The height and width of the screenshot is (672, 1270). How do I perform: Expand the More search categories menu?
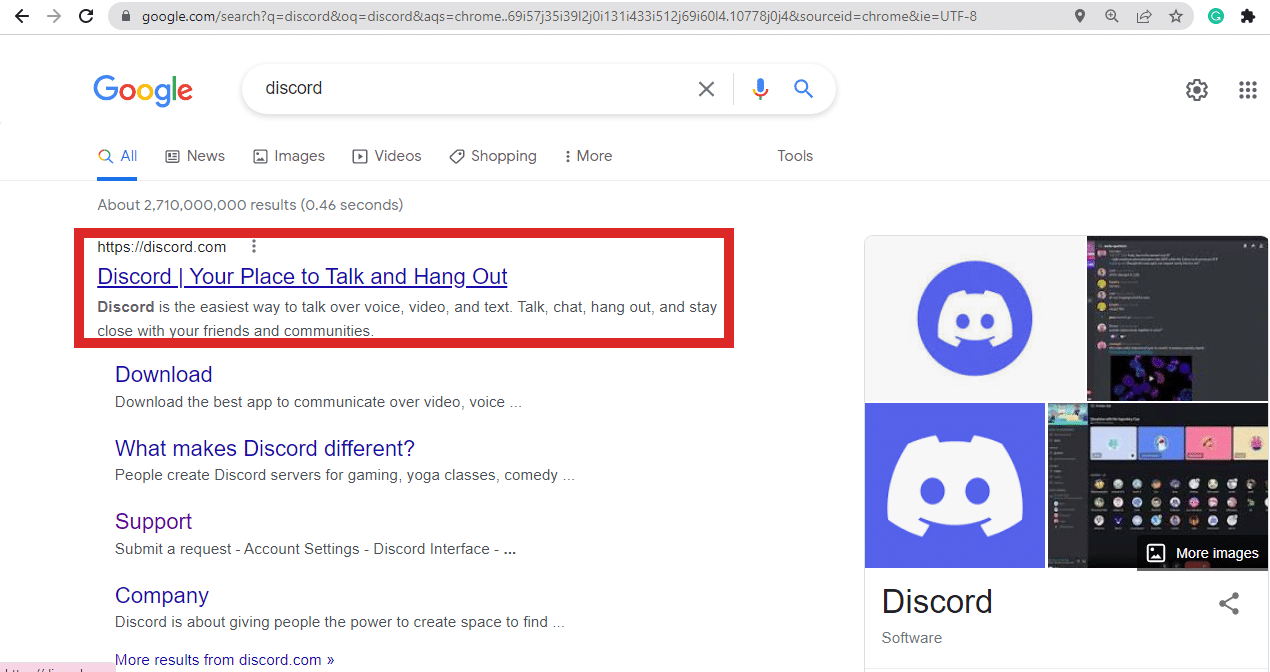point(588,156)
